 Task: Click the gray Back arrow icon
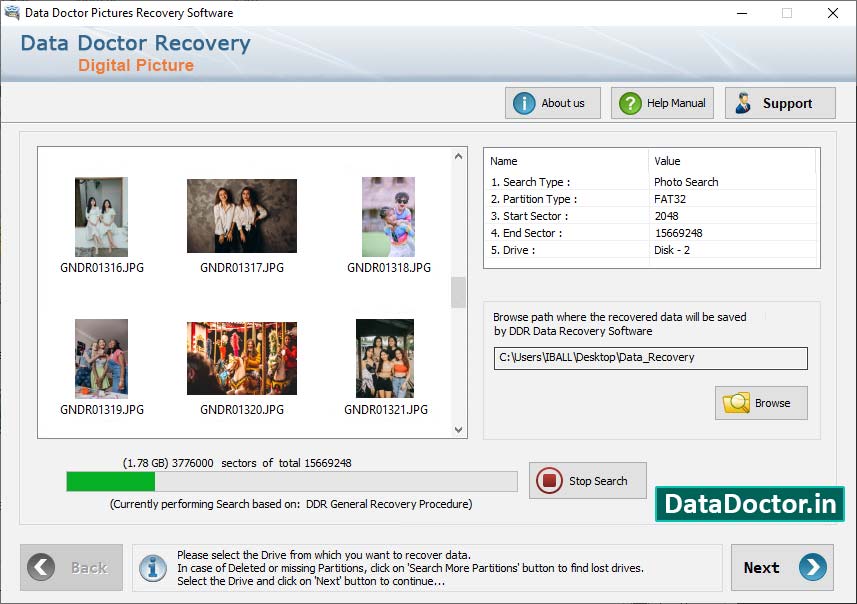tap(41, 567)
